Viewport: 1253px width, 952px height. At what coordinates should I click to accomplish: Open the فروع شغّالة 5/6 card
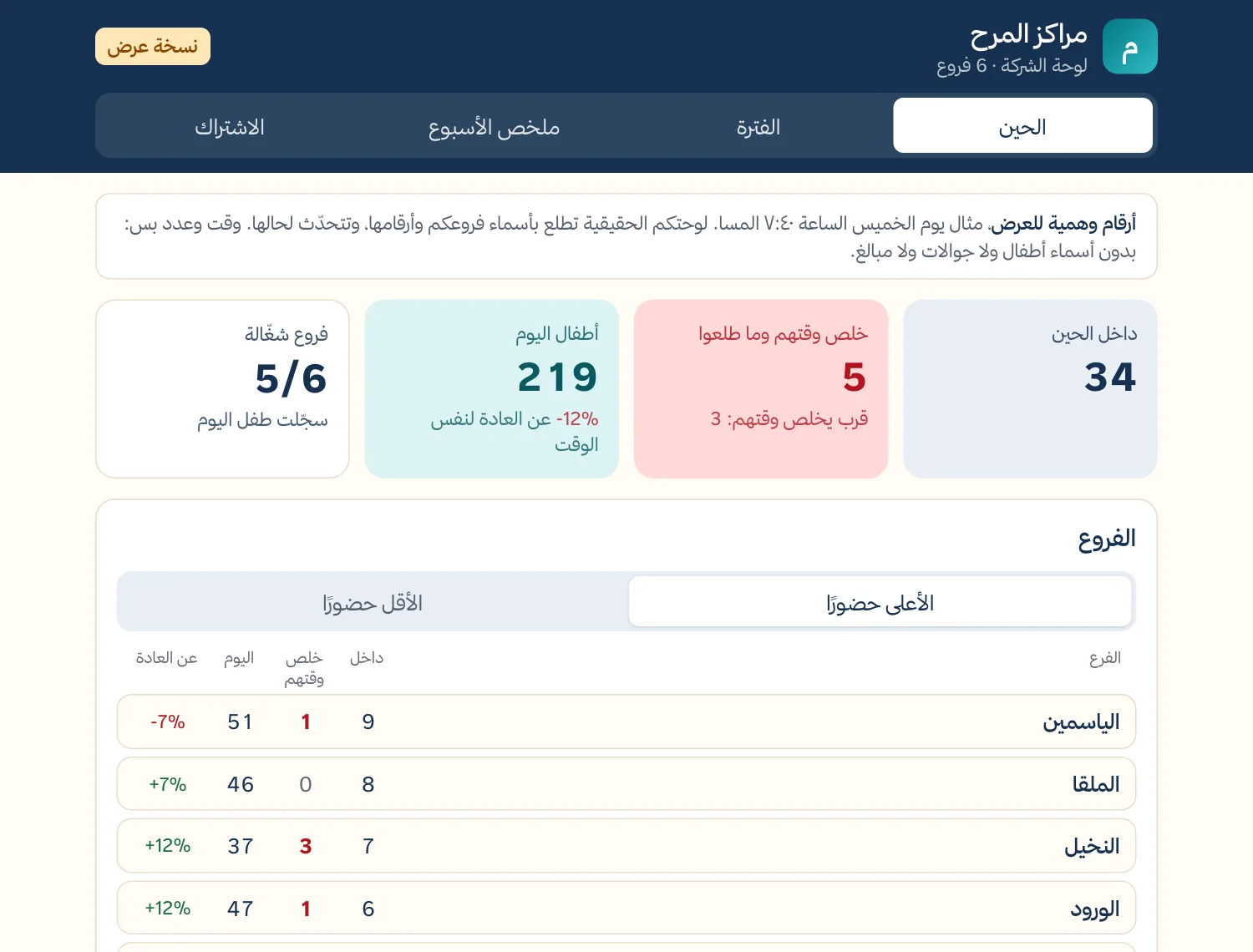[222, 388]
